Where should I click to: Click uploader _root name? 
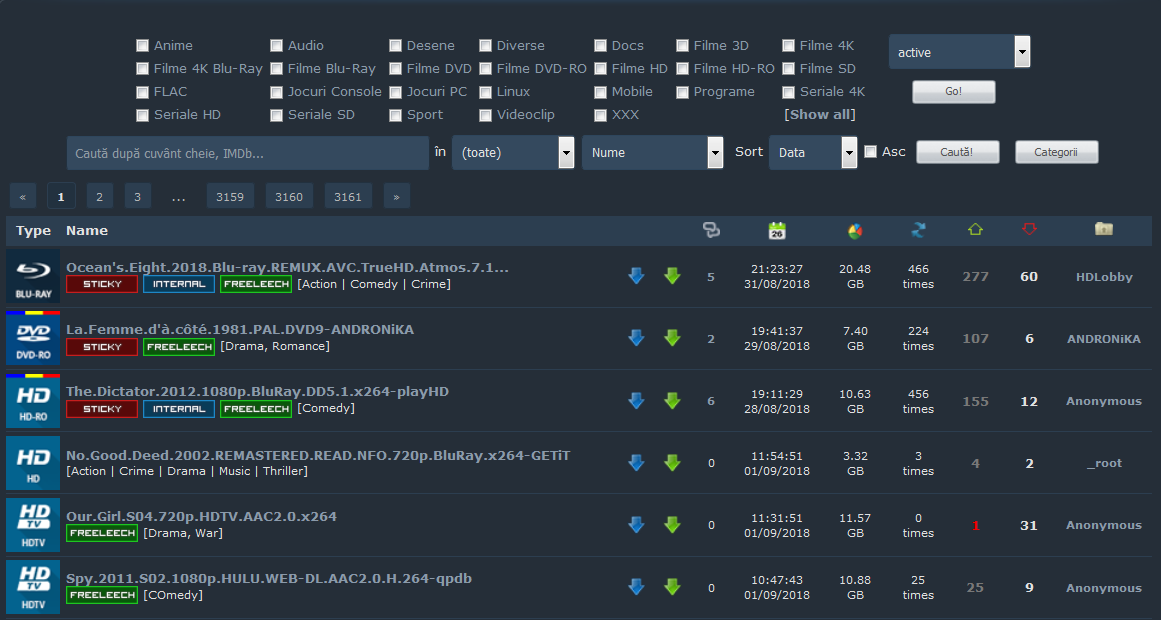(x=1104, y=463)
